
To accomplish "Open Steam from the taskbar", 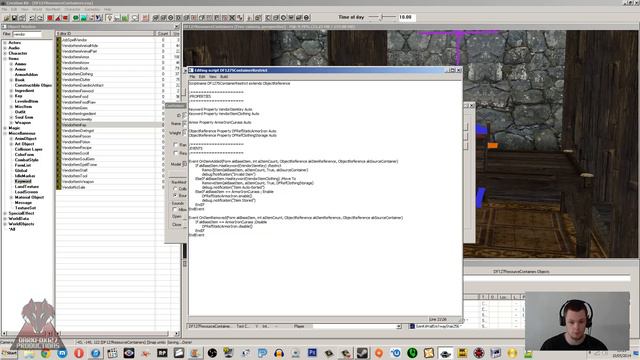I will (362, 353).
